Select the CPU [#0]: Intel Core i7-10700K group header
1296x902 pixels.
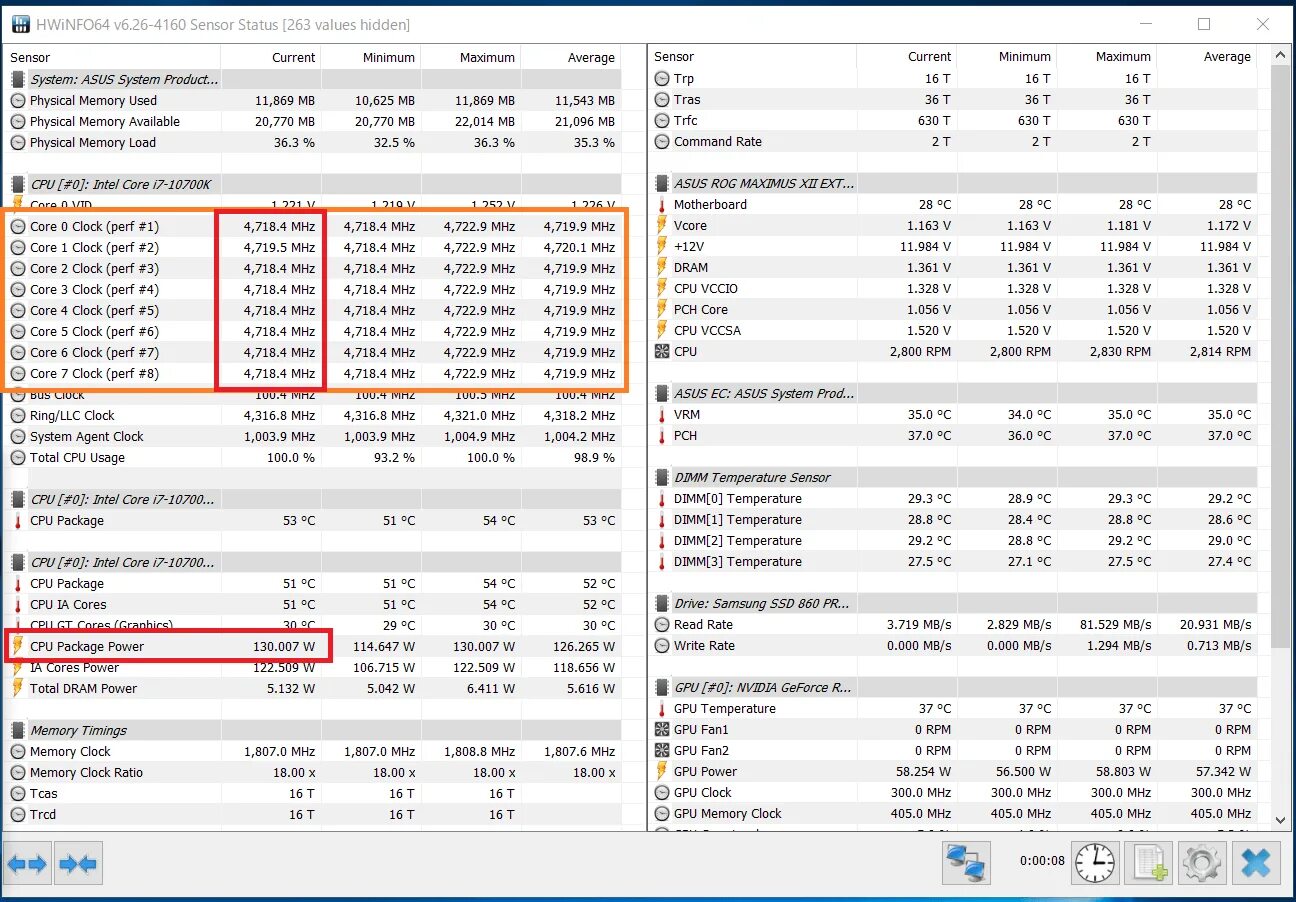point(313,184)
